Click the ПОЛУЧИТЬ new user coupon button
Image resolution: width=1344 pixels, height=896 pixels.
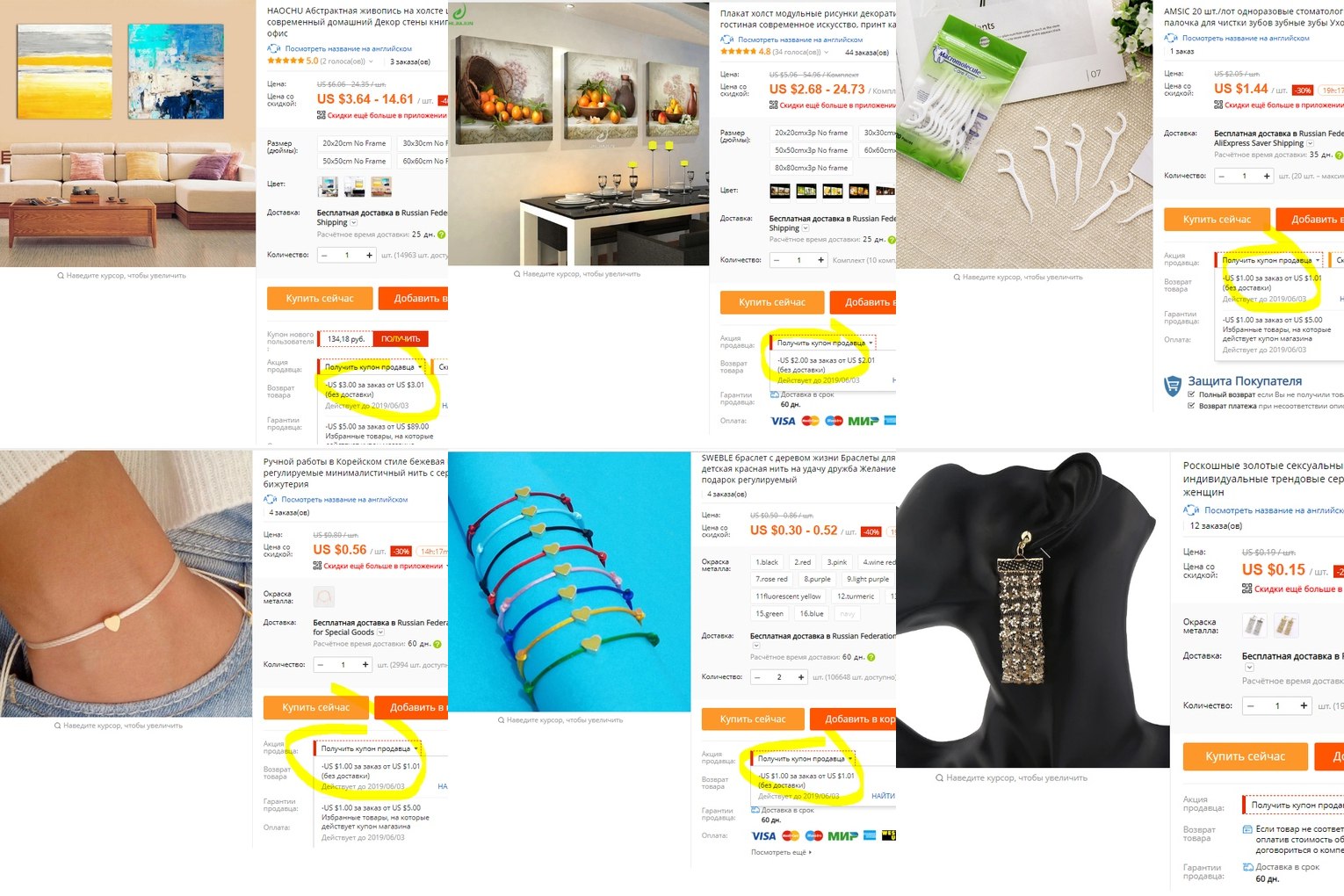pos(401,339)
